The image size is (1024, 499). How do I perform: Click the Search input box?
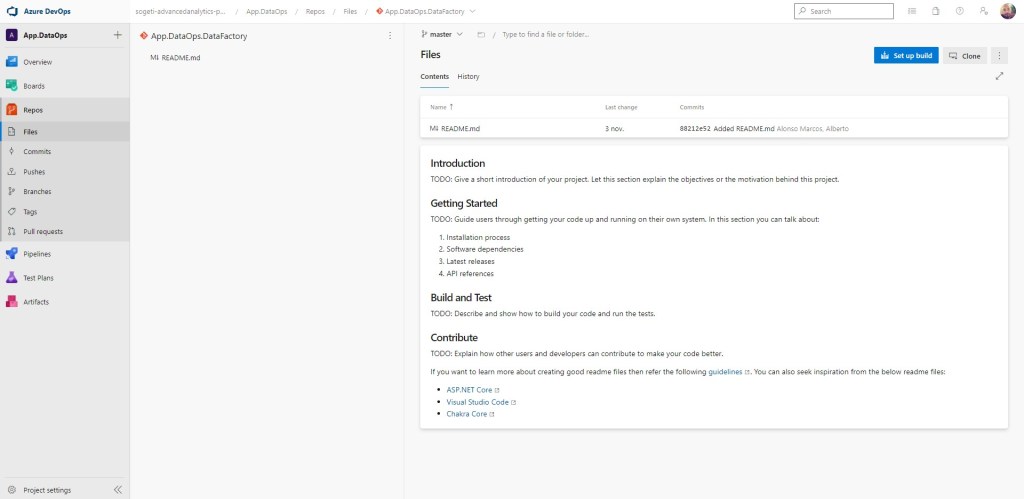[x=846, y=11]
